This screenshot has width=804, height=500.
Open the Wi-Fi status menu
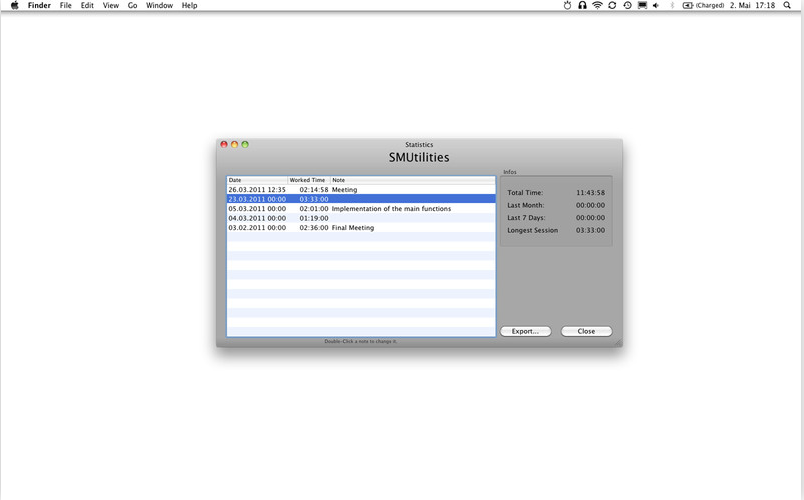597,5
